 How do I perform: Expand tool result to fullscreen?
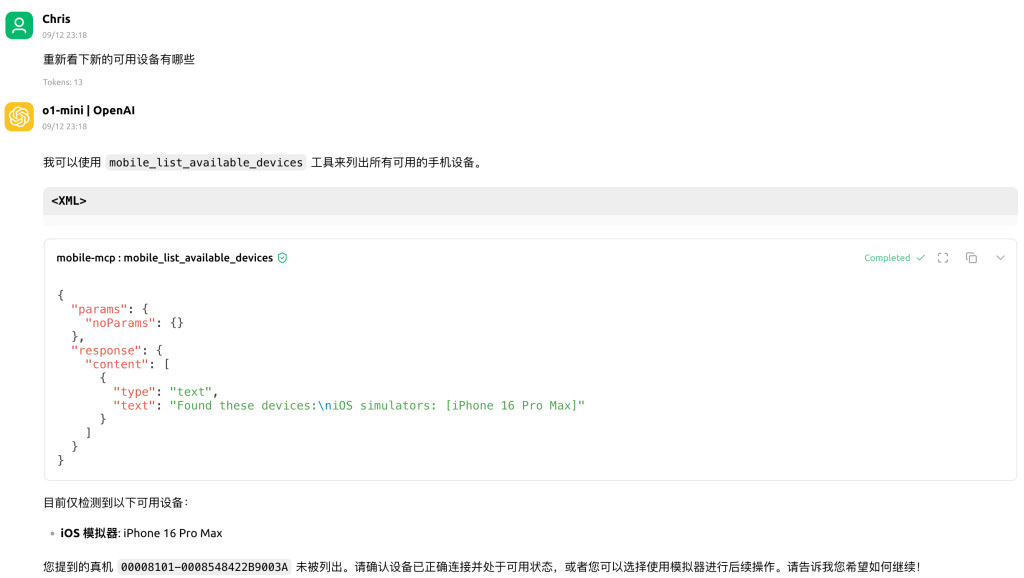click(942, 258)
